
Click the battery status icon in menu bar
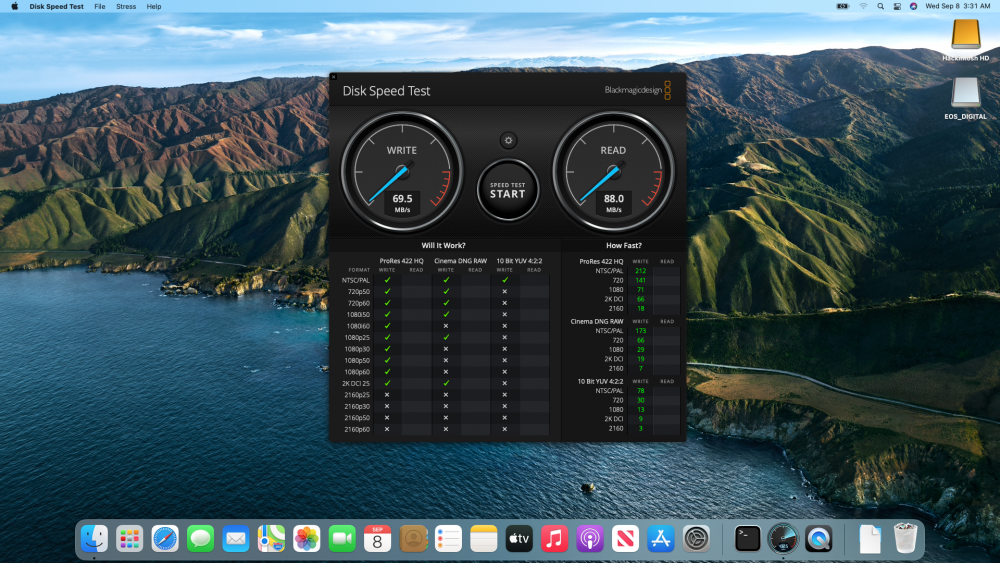pyautogui.click(x=843, y=6)
